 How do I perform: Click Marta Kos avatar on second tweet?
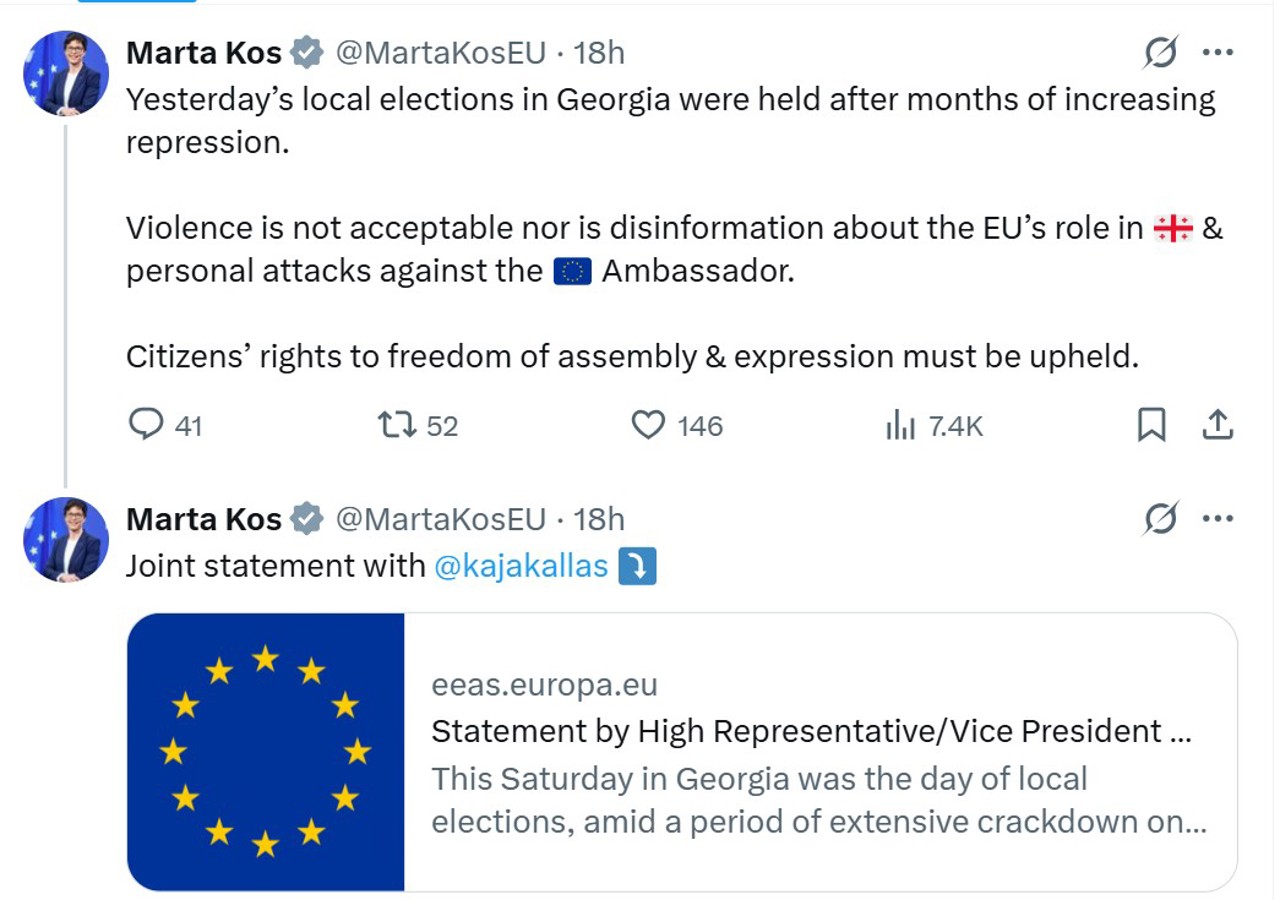(x=66, y=539)
